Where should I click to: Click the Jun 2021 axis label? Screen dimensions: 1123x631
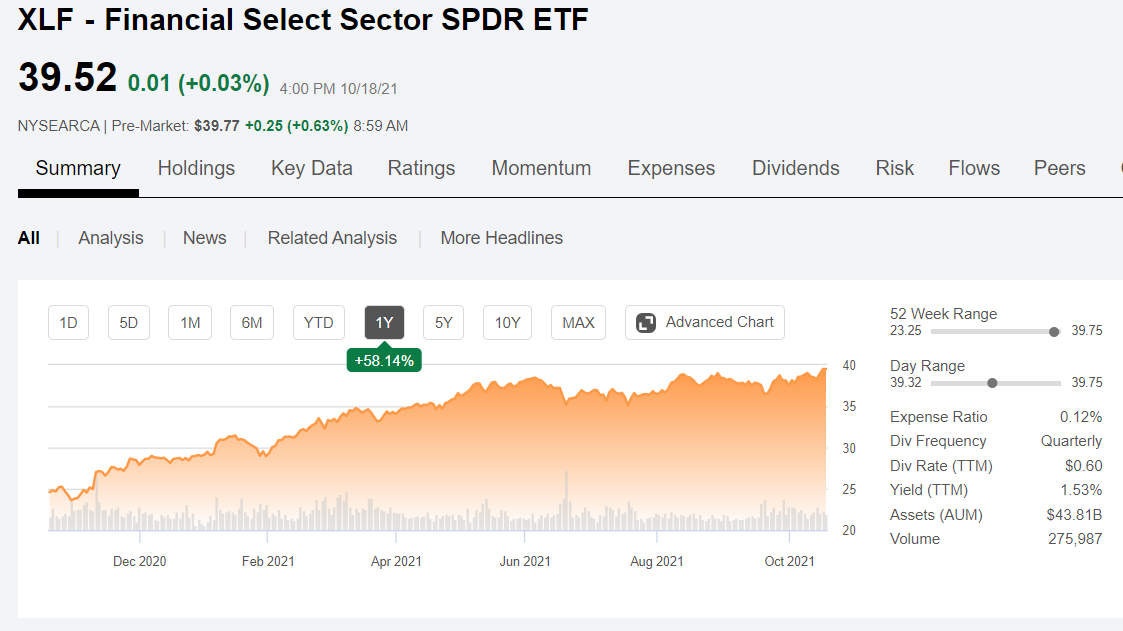525,562
